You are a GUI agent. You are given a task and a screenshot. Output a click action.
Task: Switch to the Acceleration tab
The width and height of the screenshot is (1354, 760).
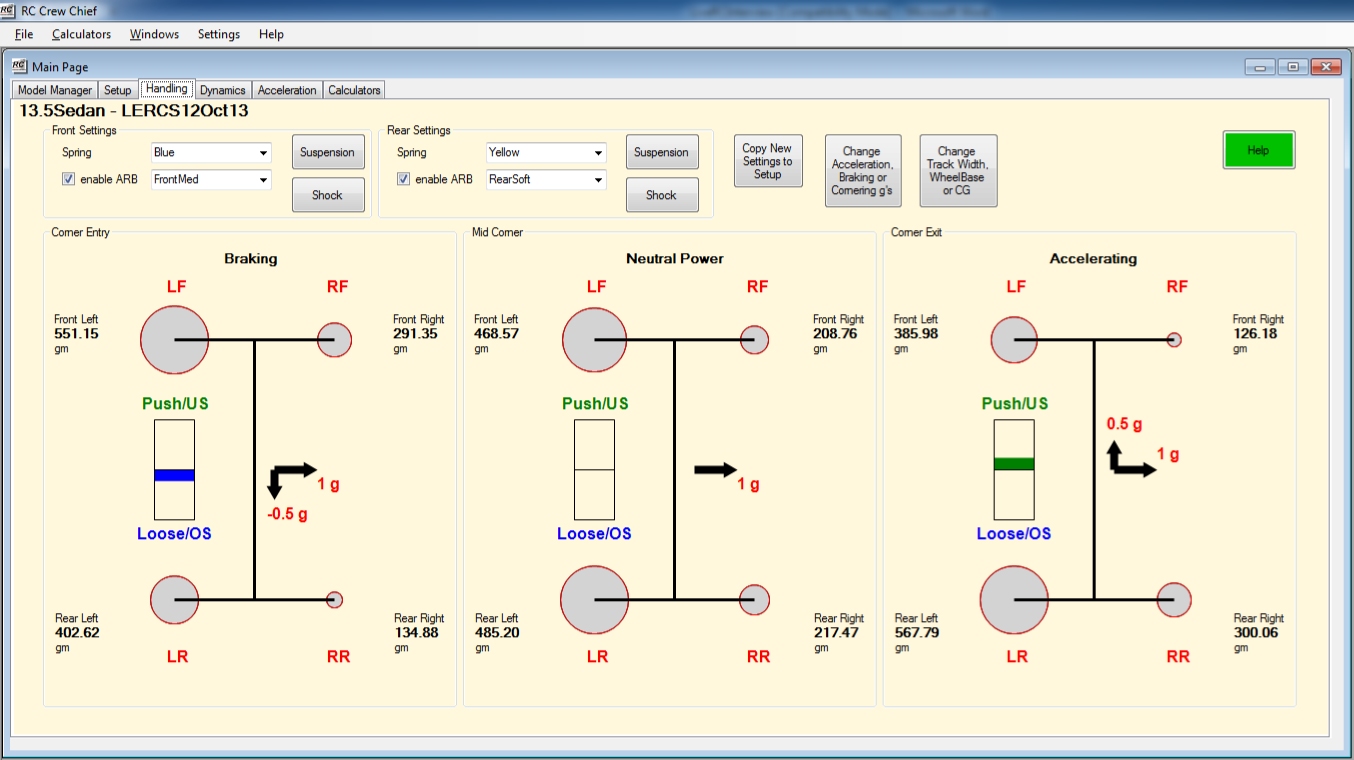click(287, 90)
